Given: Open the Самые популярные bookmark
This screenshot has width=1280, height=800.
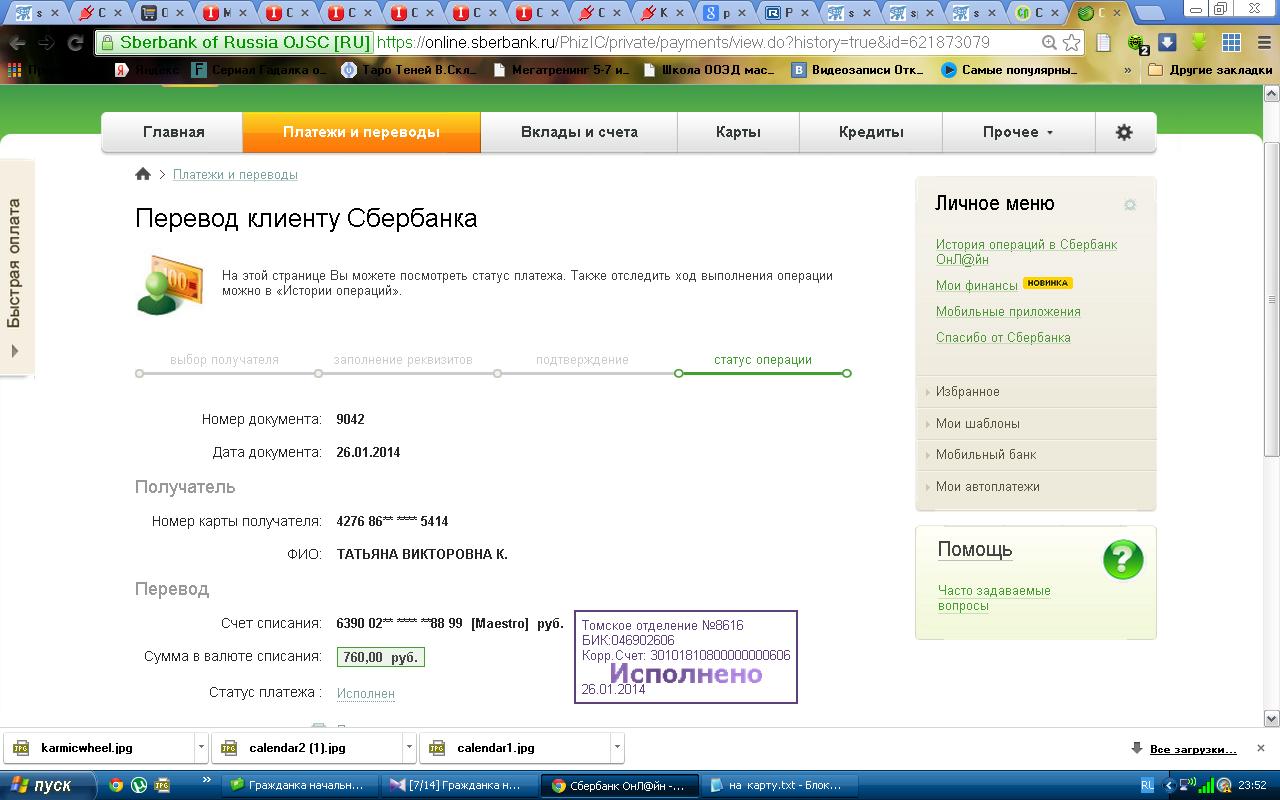Looking at the screenshot, I should click(1010, 70).
